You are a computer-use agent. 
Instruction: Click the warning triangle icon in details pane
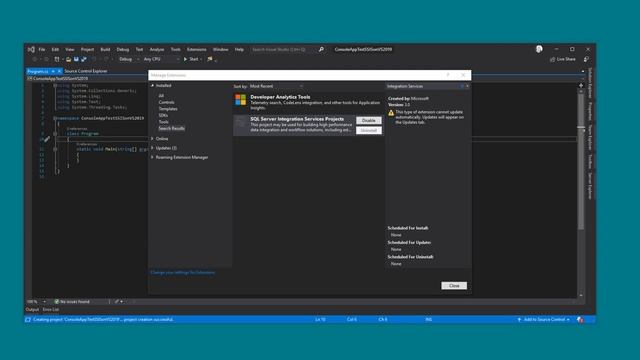click(x=391, y=113)
